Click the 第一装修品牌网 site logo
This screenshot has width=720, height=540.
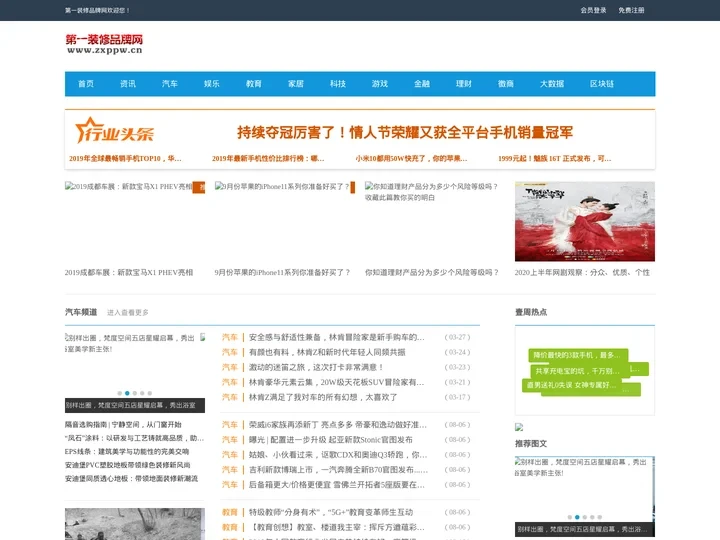point(104,44)
